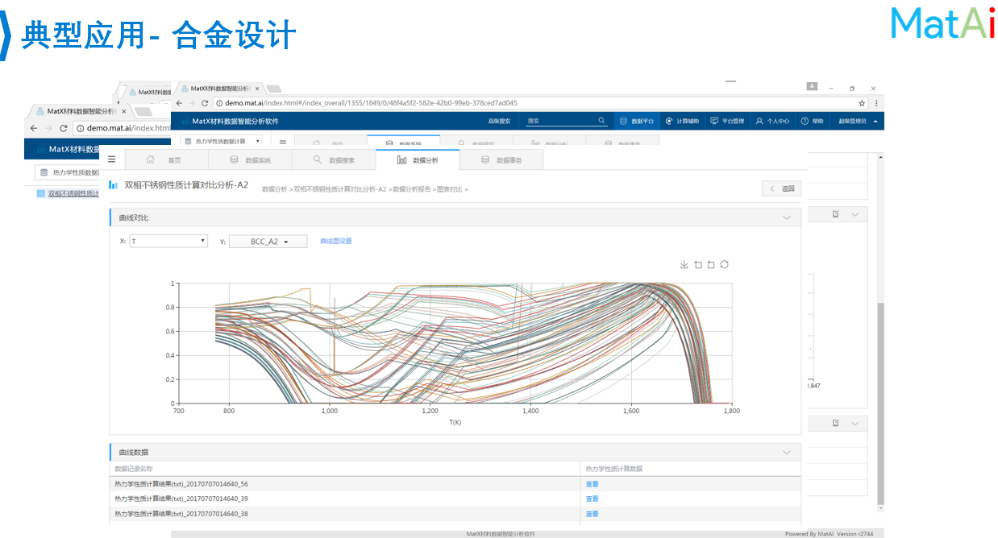This screenshot has width=998, height=538.
Task: Click the chart download icon
Action: 684,265
